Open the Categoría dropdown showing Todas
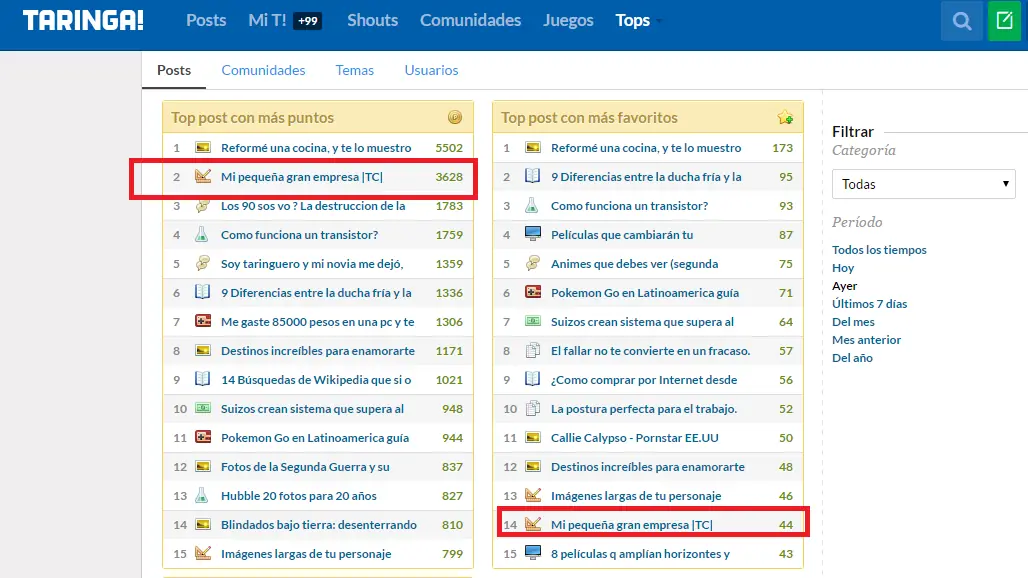The height and width of the screenshot is (578, 1028). (x=924, y=184)
